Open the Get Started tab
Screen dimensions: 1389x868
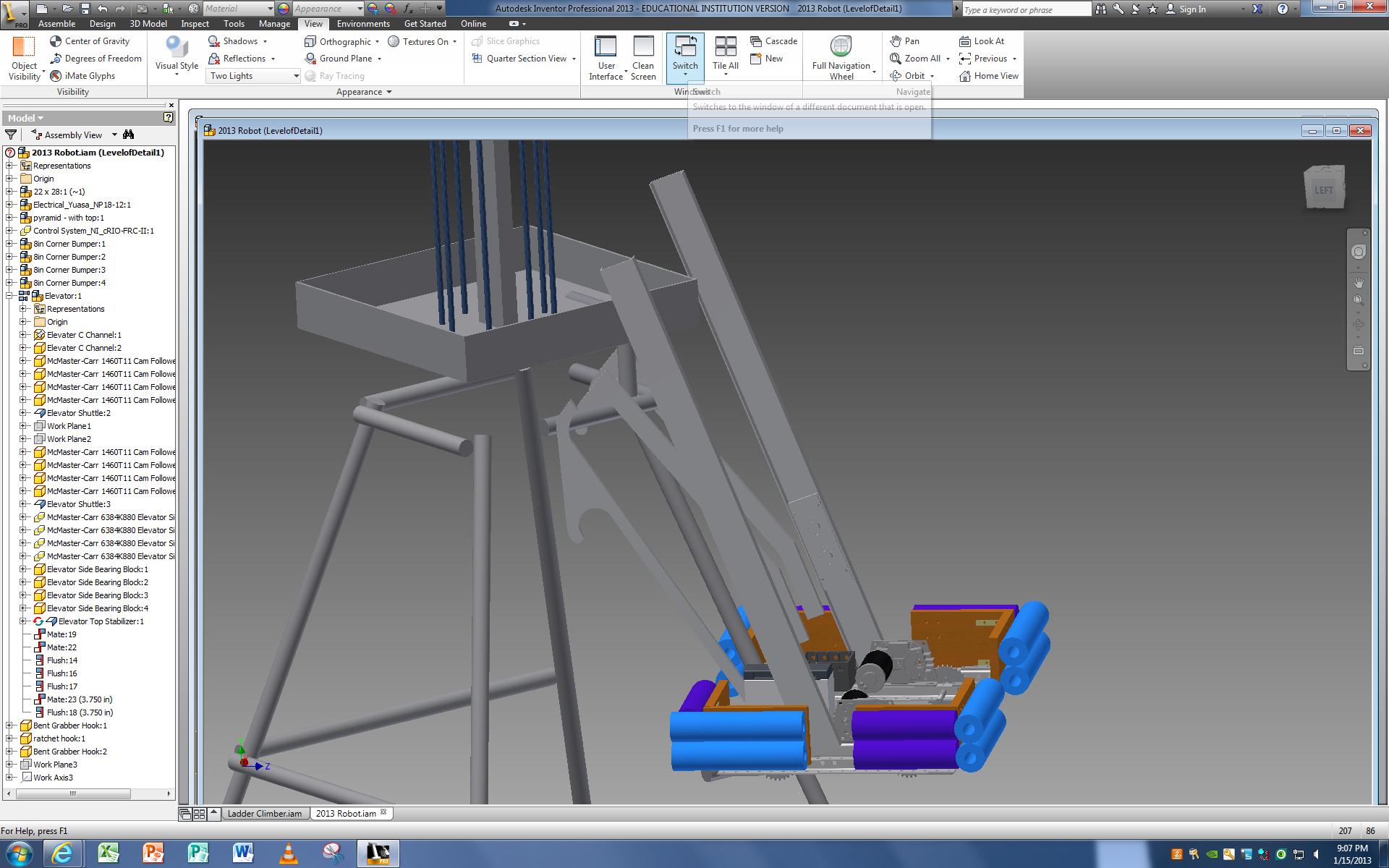click(x=425, y=24)
